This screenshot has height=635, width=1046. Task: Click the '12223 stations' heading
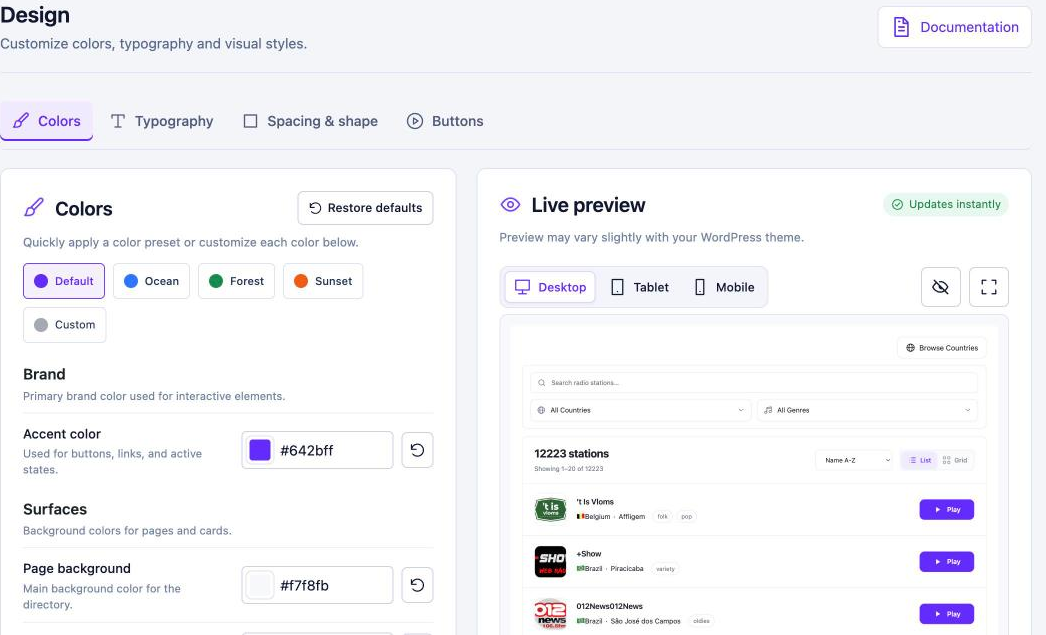coord(572,454)
